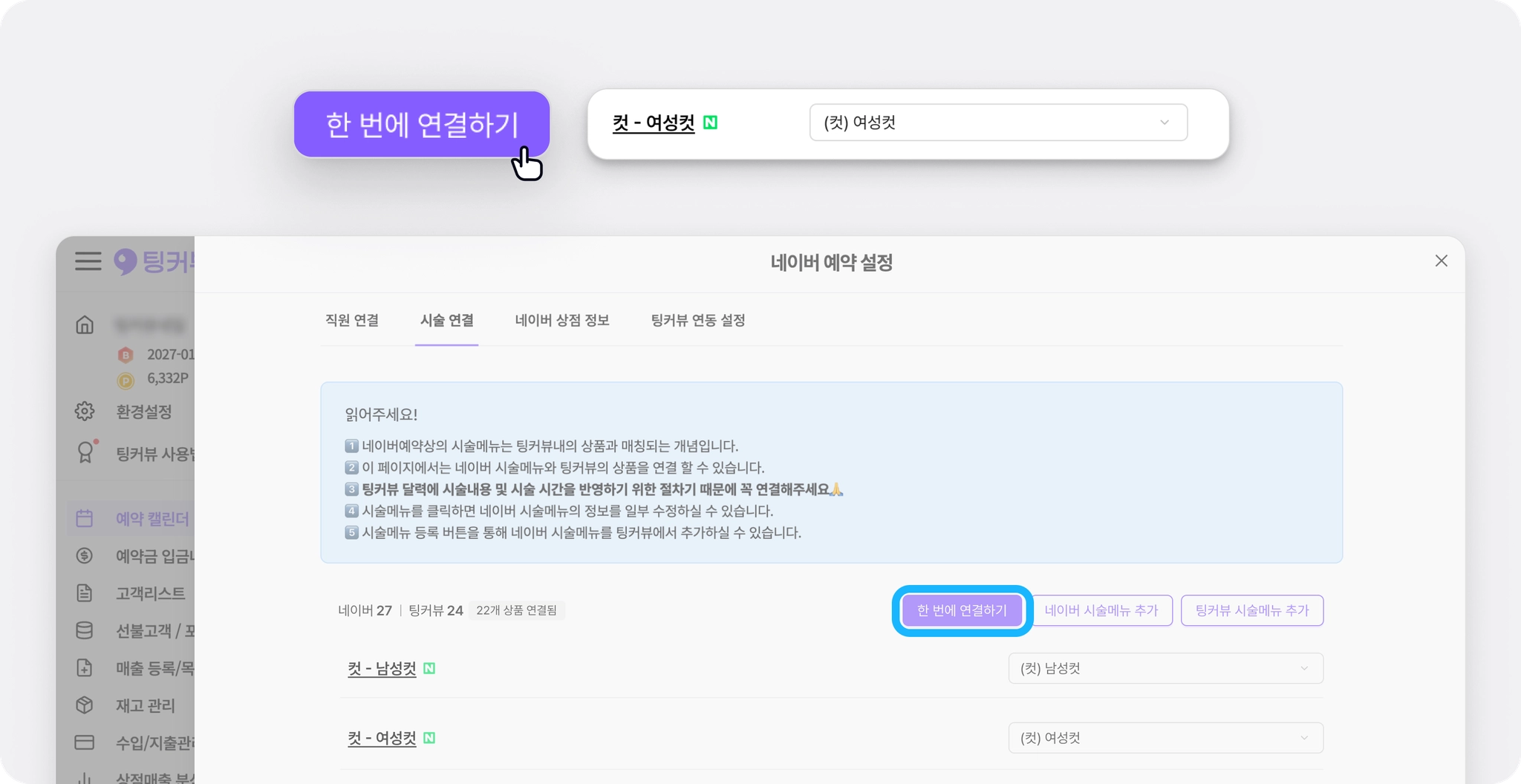Click the yellow P point coin icon
This screenshot has width=1521, height=784.
point(126,381)
